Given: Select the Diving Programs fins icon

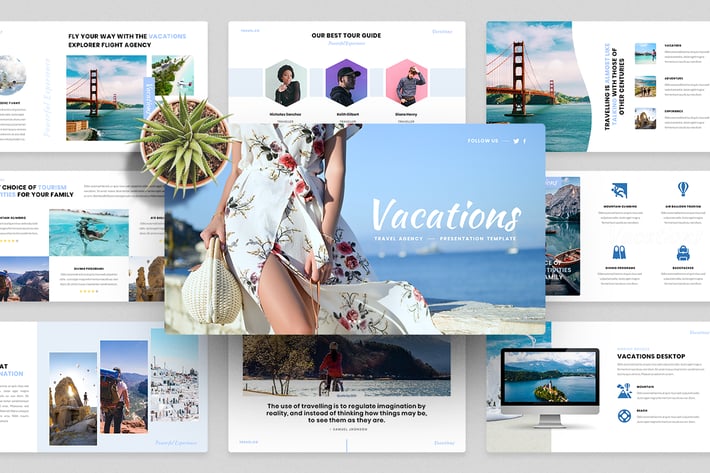Looking at the screenshot, I should tap(619, 253).
